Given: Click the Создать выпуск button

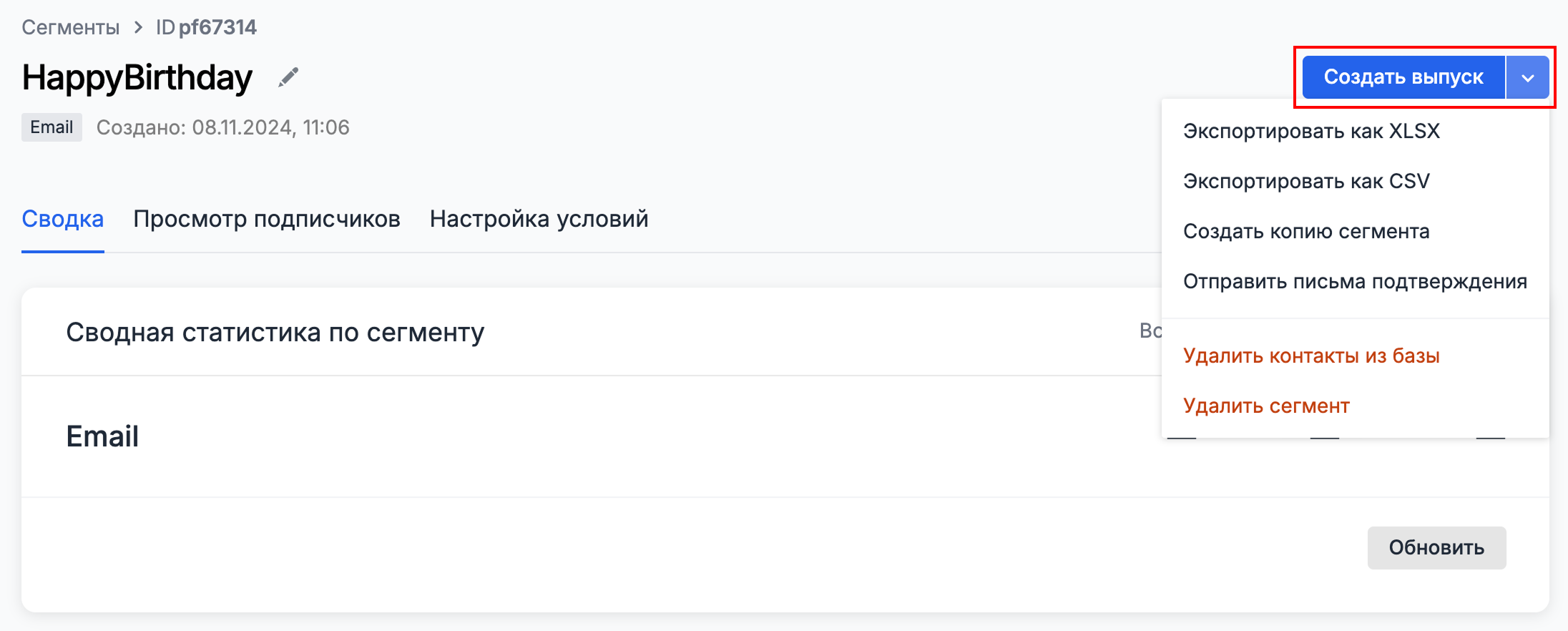Looking at the screenshot, I should click(1403, 77).
